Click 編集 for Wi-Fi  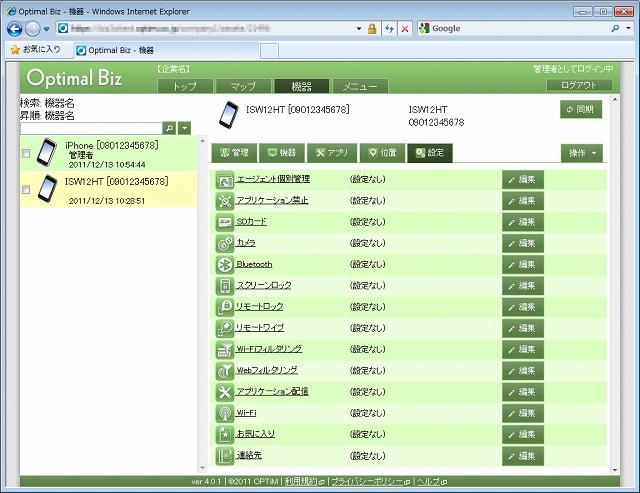523,413
